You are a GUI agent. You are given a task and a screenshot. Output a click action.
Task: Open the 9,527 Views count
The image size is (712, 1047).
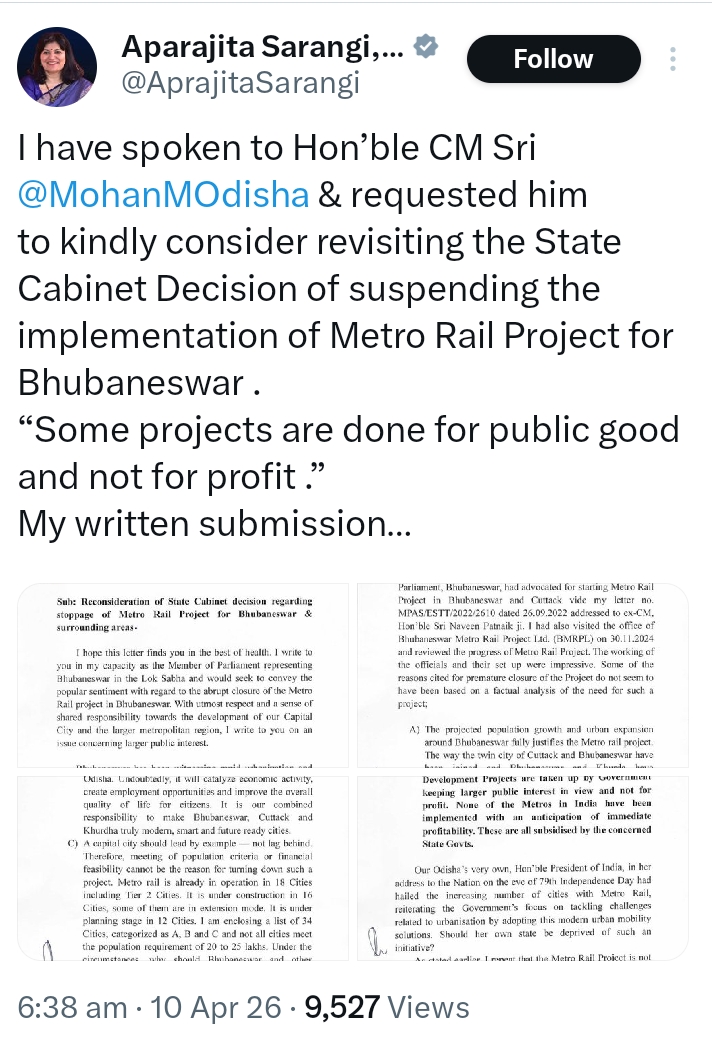coord(385,1008)
